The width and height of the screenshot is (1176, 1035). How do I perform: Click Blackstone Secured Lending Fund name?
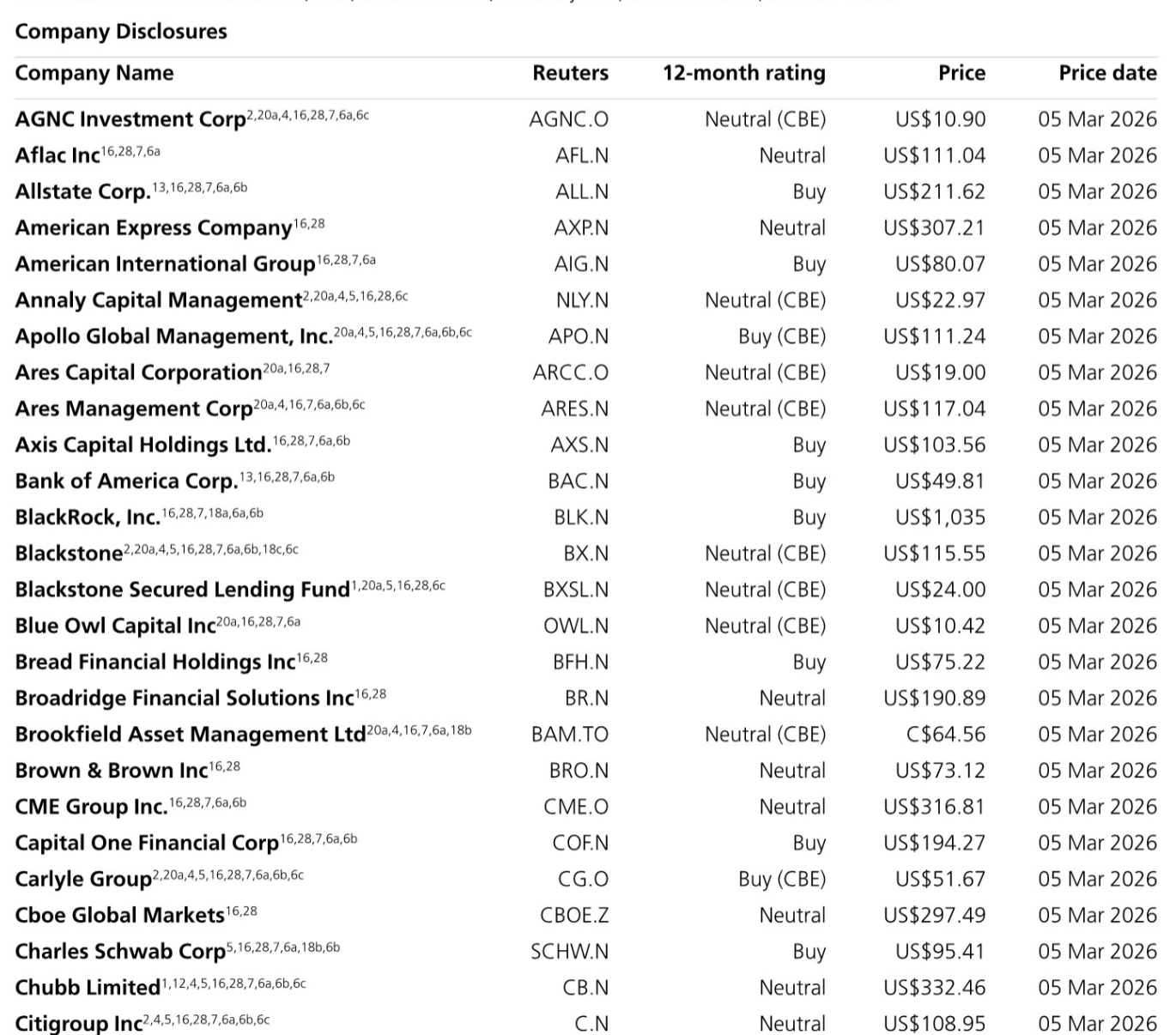coord(182,590)
